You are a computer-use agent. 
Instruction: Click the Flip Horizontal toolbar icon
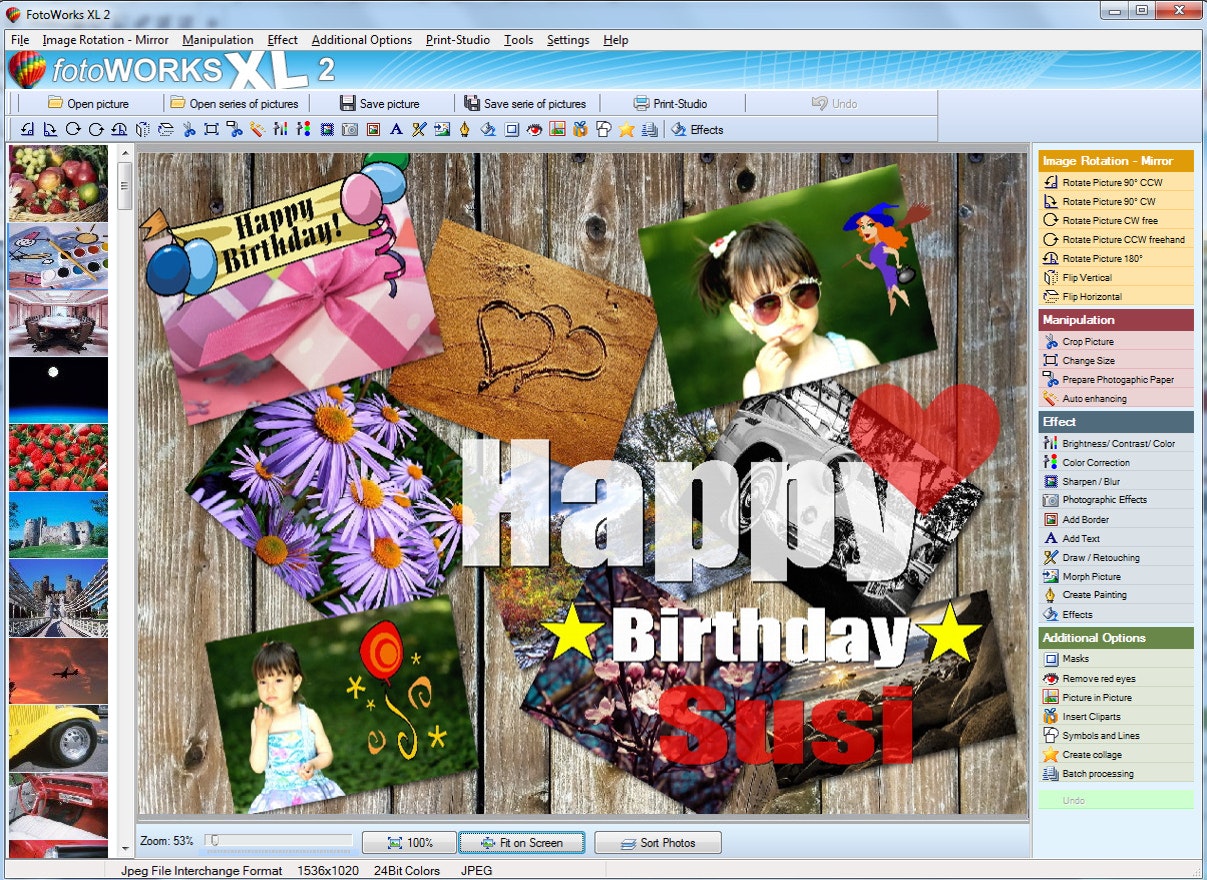tap(165, 129)
